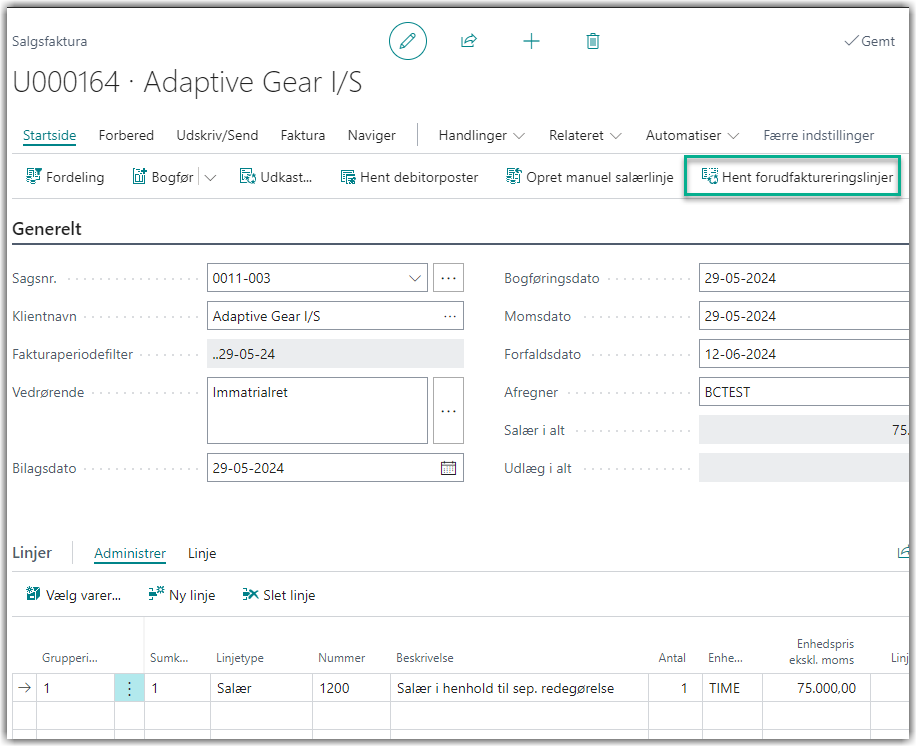
Task: Click the Nummer column header
Action: [x=342, y=658]
